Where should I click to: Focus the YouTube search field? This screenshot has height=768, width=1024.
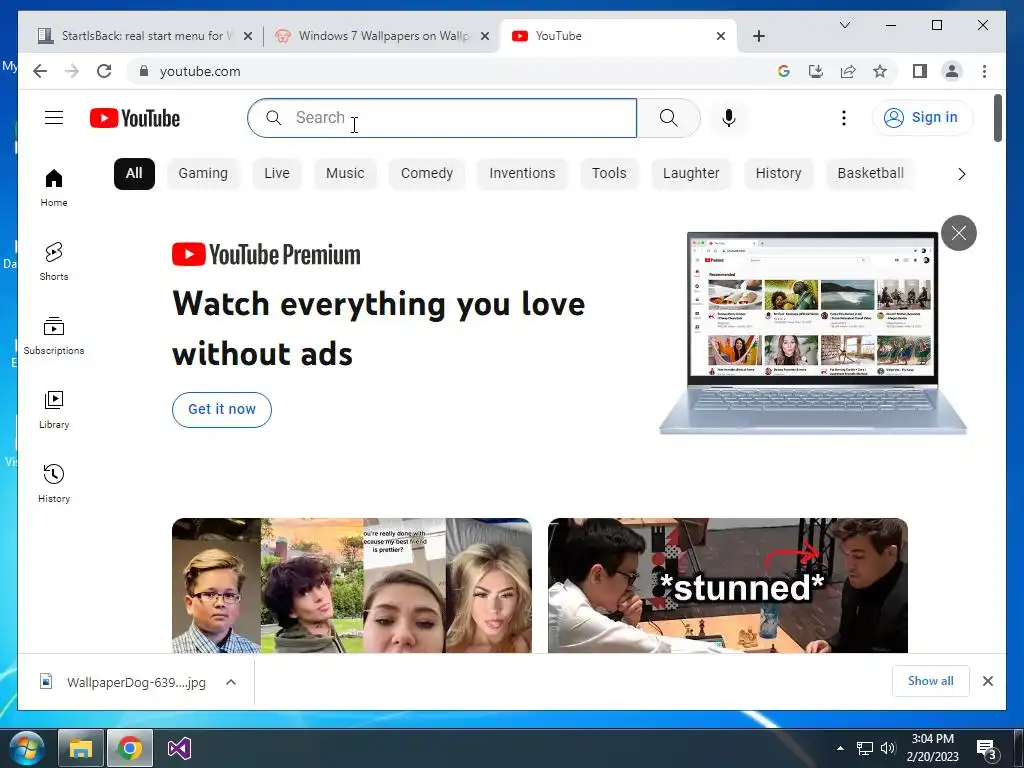pyautogui.click(x=441, y=118)
